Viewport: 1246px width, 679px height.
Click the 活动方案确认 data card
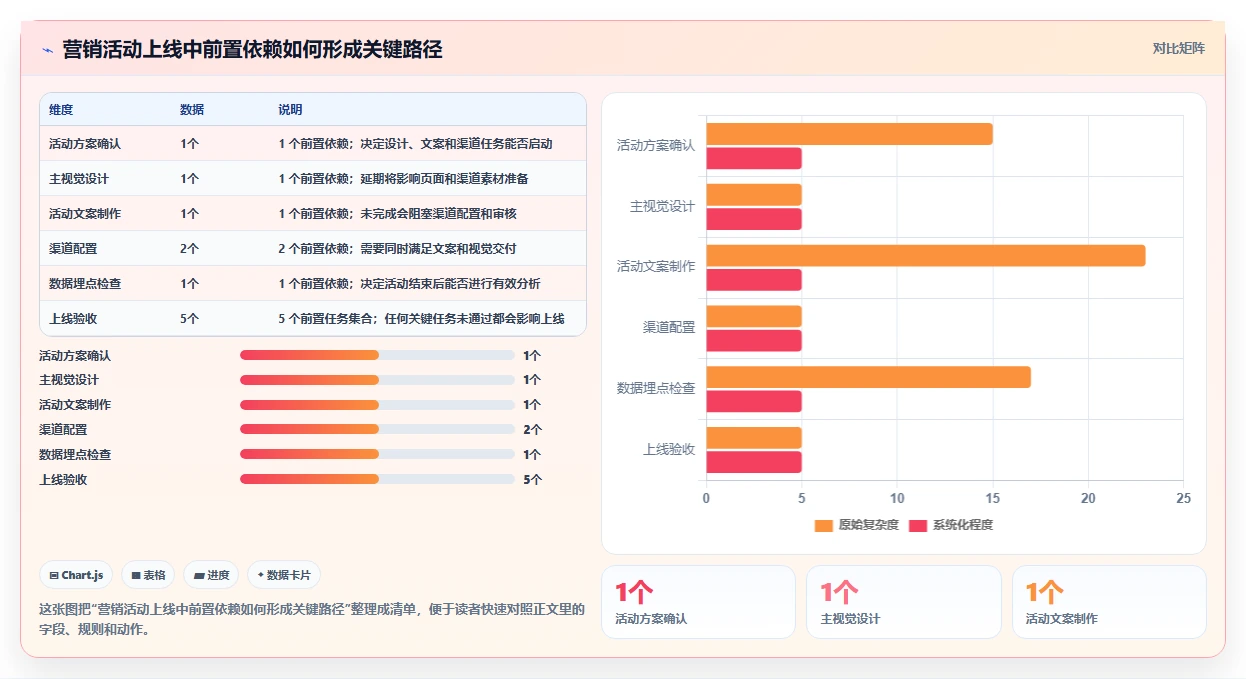click(698, 602)
